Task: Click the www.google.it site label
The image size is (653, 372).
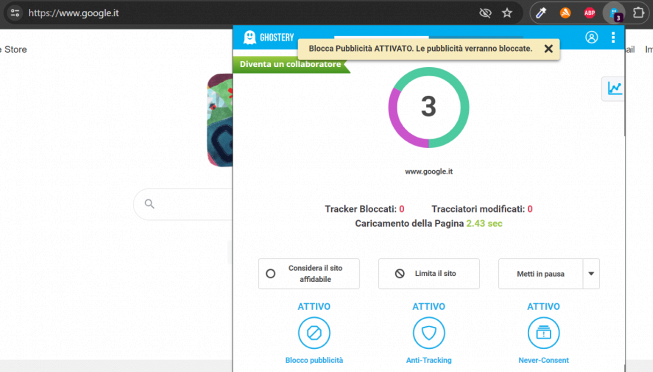Action: click(x=429, y=171)
